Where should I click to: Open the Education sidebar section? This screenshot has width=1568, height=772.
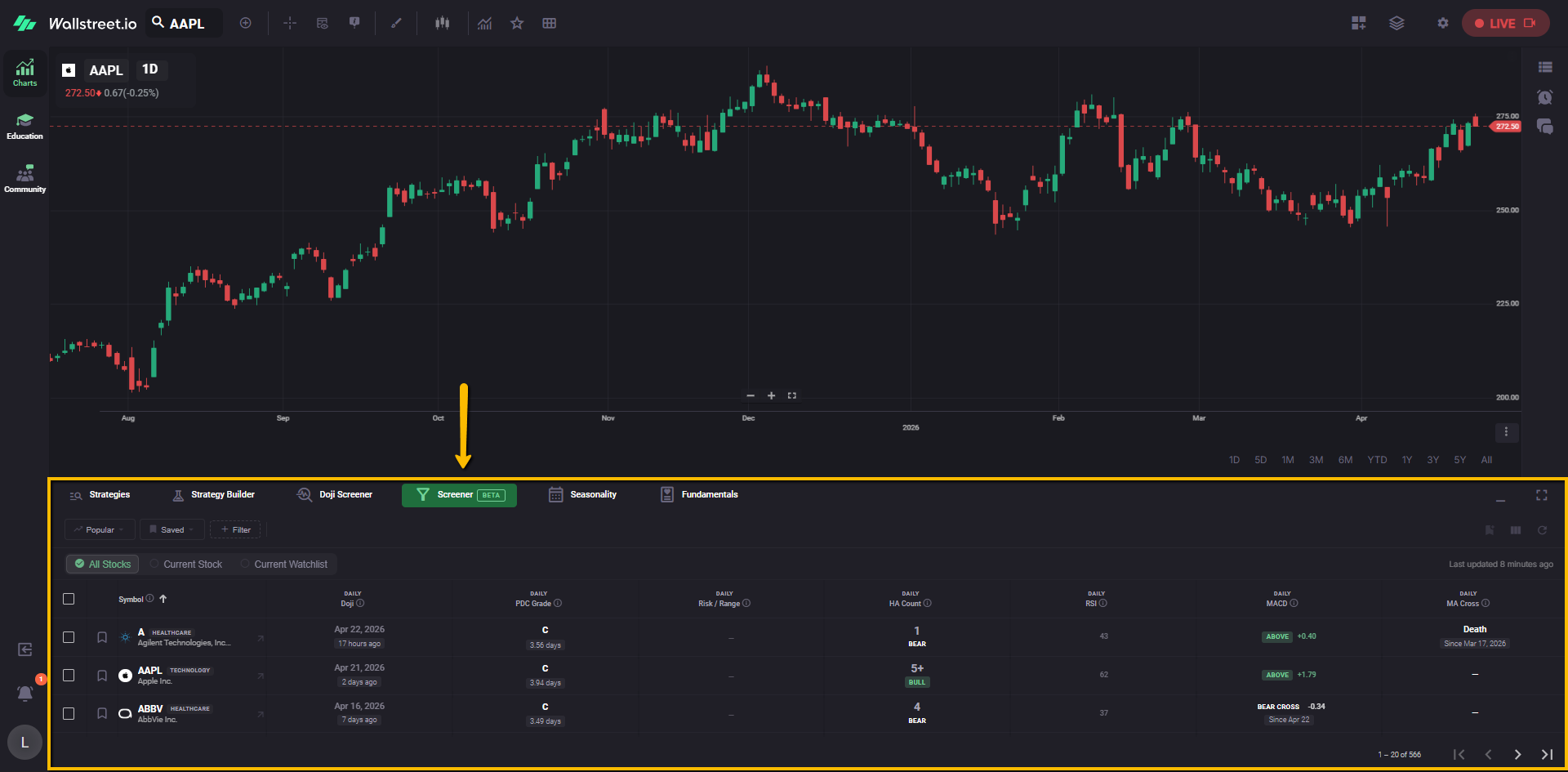(x=24, y=126)
